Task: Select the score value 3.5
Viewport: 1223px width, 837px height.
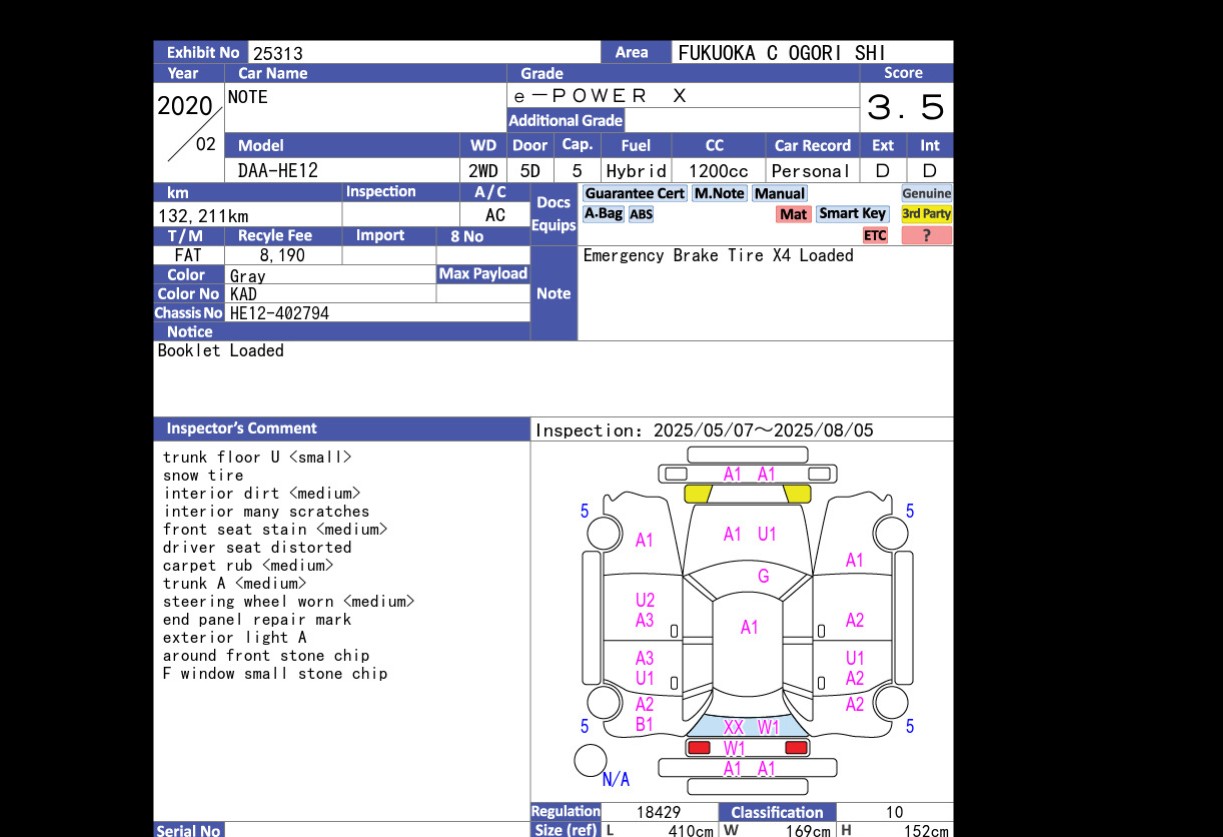Action: tap(905, 107)
